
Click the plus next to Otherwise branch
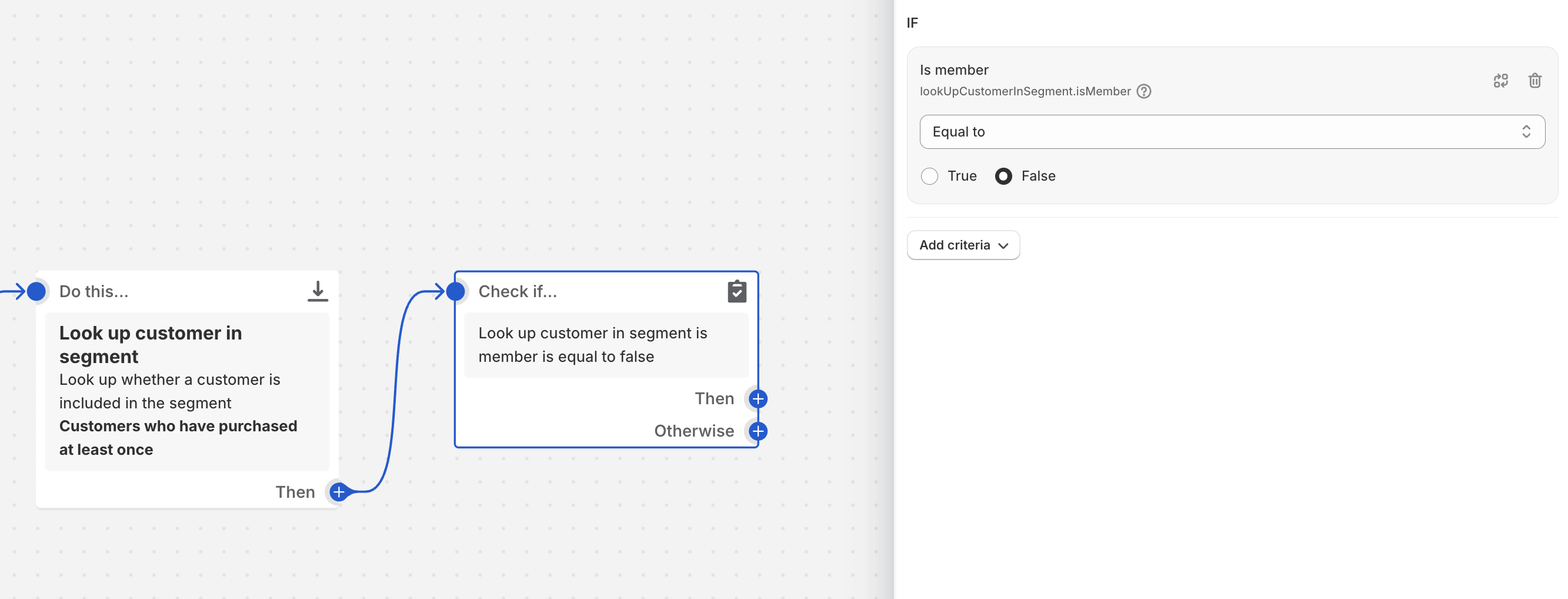758,431
